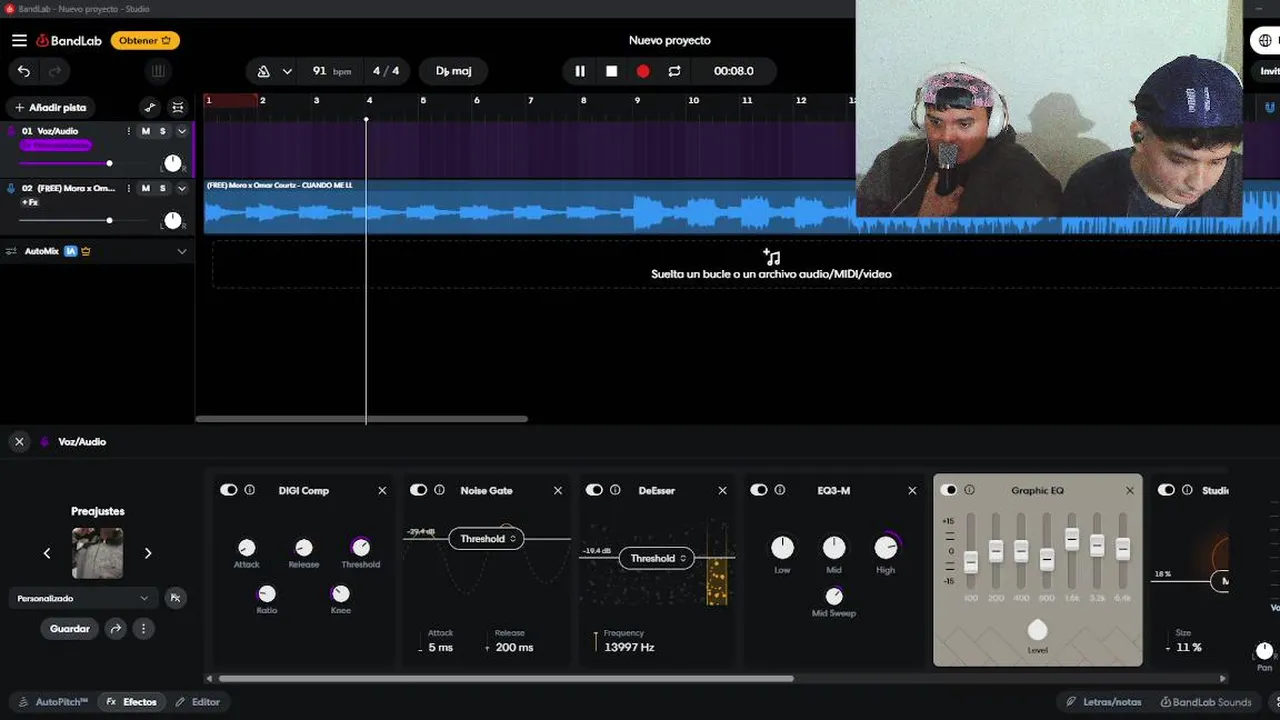Click the 91 bpm tempo field
Screen dimensions: 1280x720
(332, 71)
